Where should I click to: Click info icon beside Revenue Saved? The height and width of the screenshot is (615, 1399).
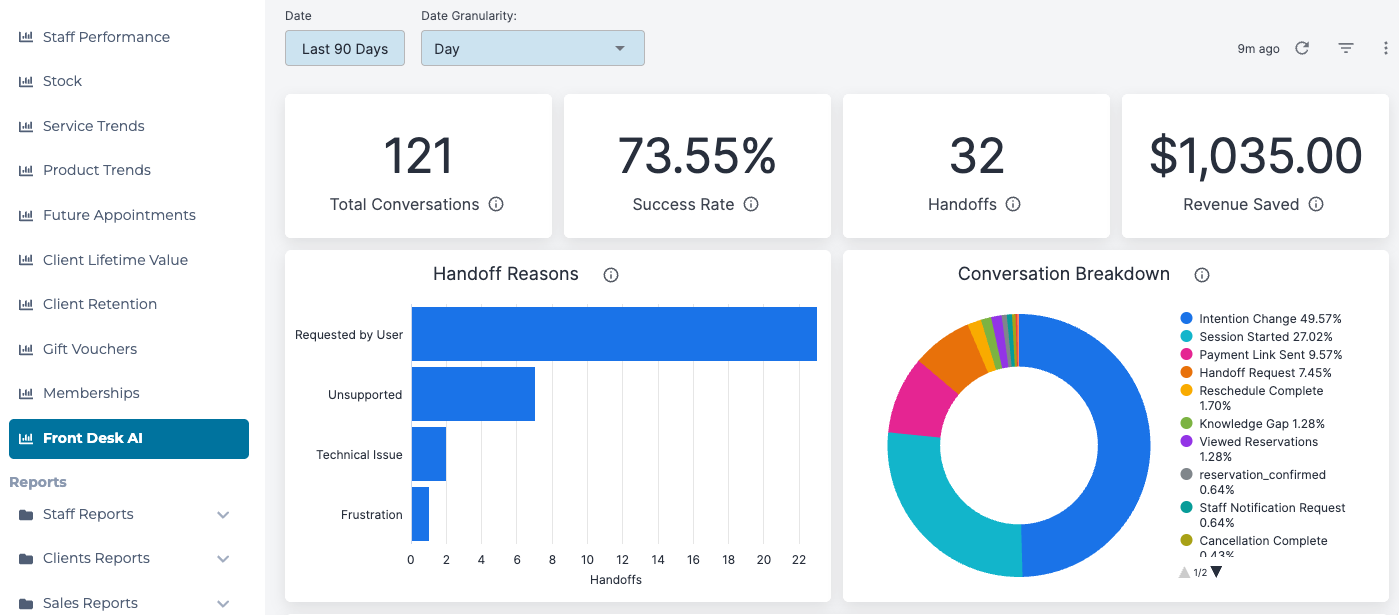(x=1316, y=204)
